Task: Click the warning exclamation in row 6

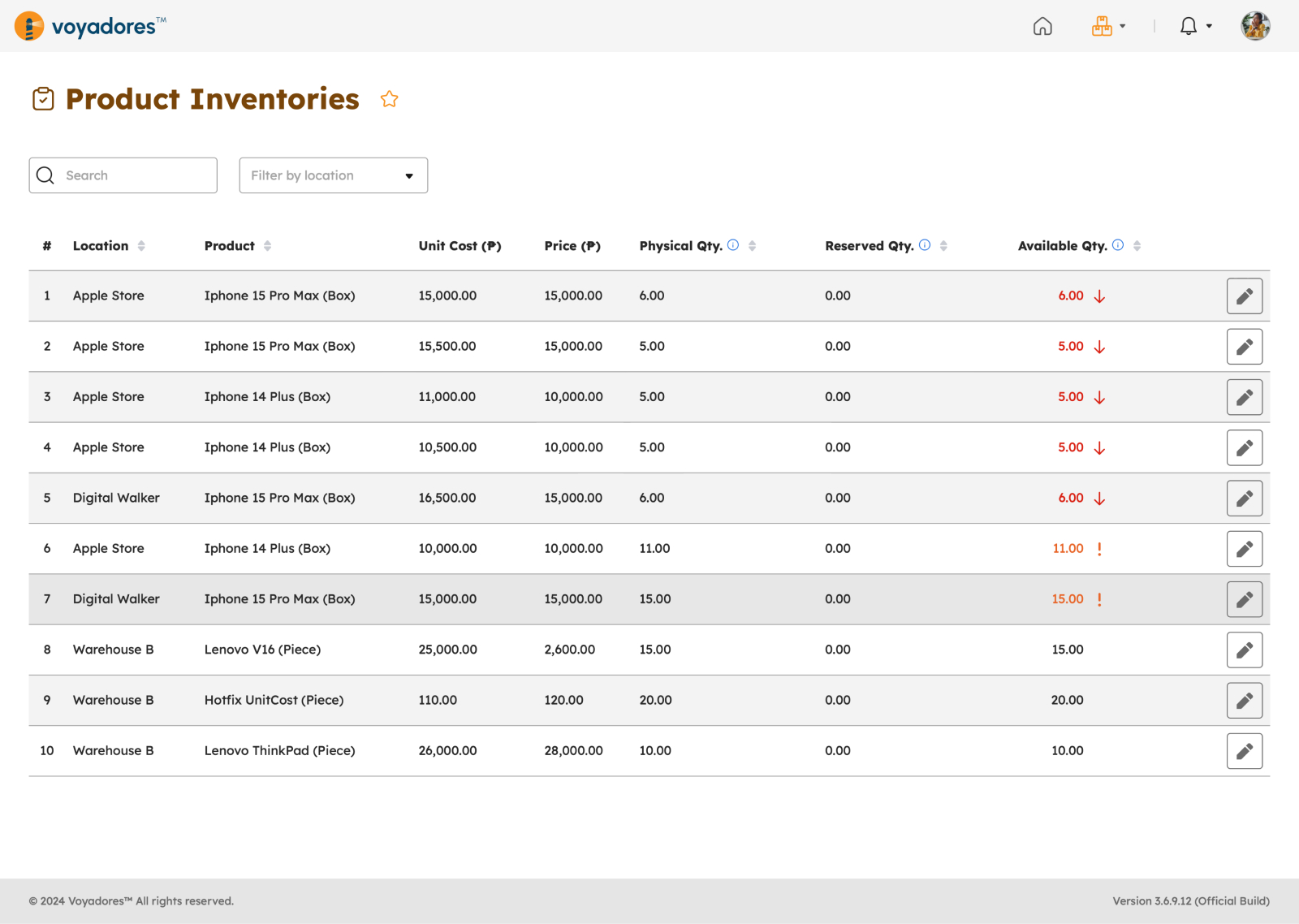Action: [1099, 549]
